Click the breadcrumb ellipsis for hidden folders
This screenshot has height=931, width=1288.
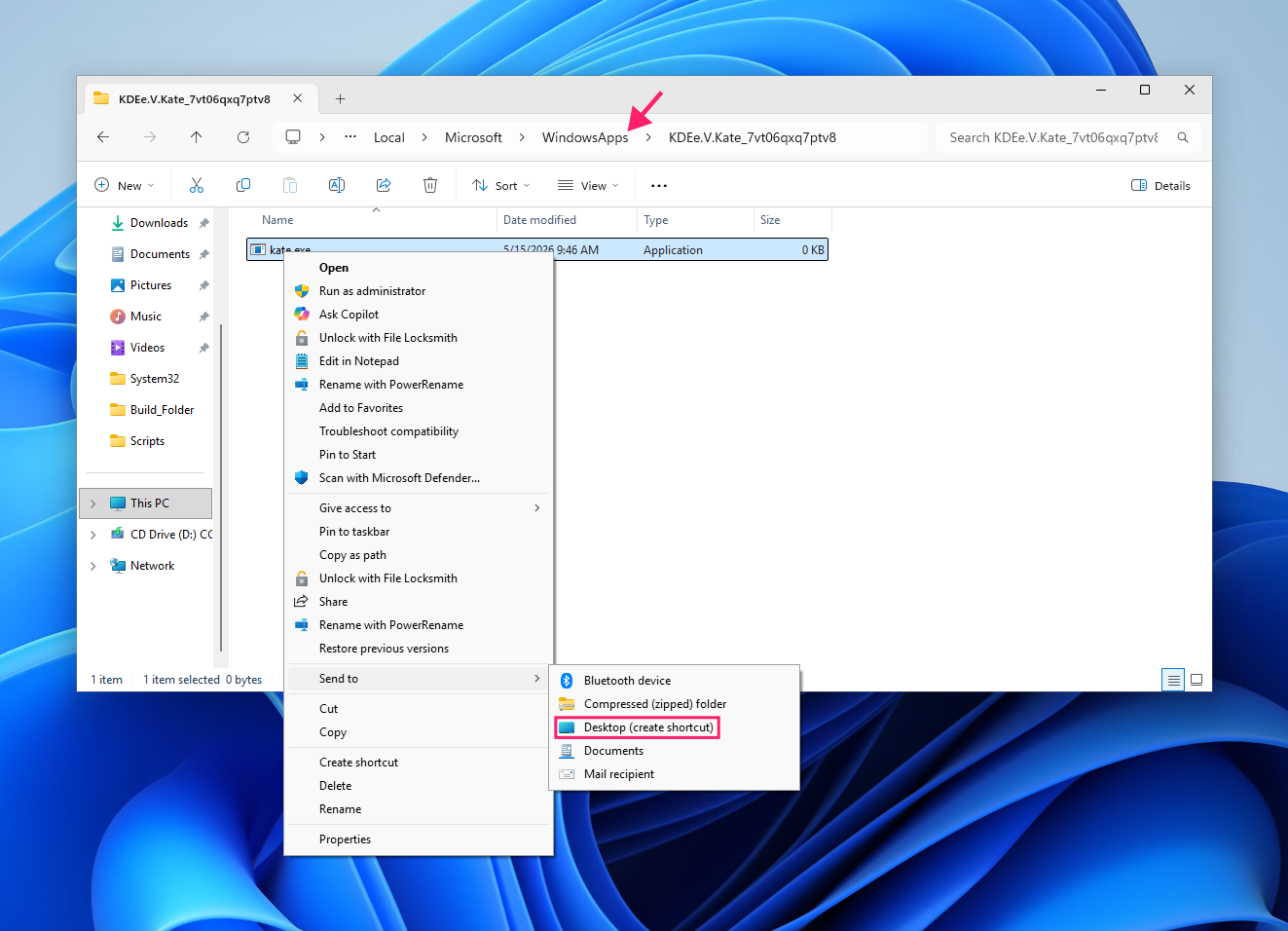[x=350, y=137]
